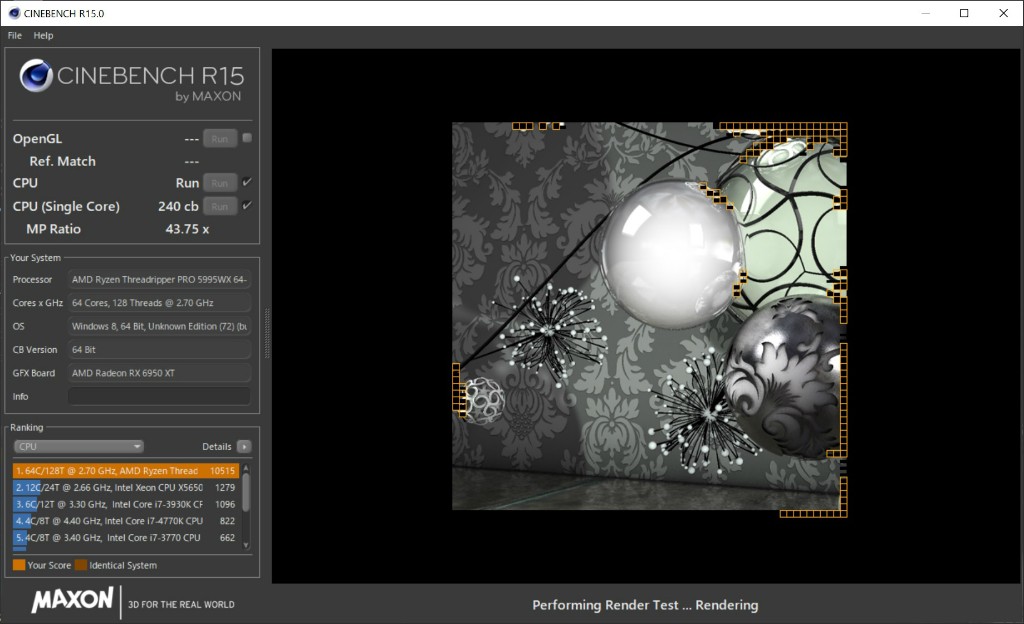Click the orange Your Score color swatch
Screen dimensions: 1024x624
point(19,565)
